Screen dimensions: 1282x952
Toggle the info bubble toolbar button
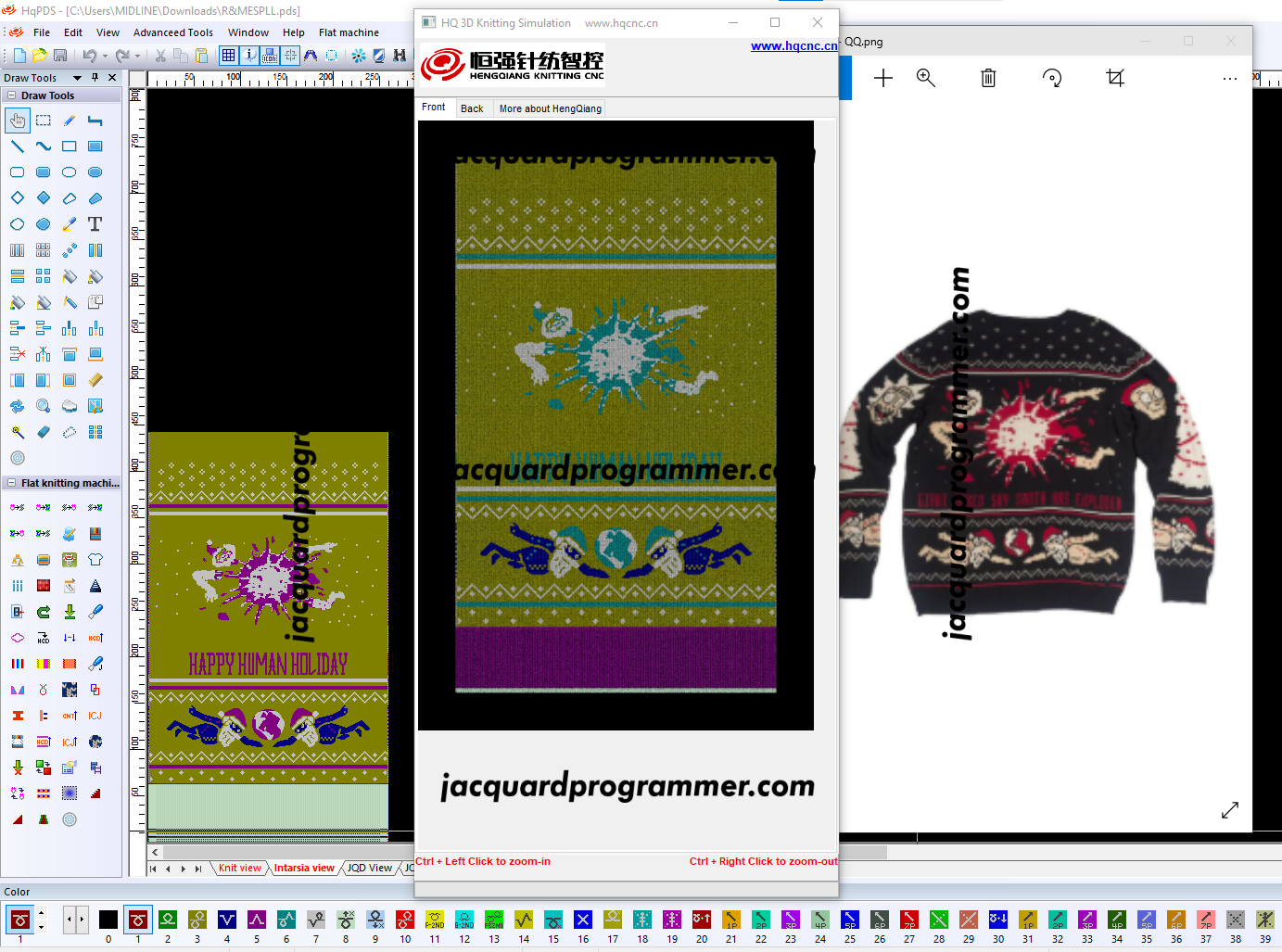(249, 56)
